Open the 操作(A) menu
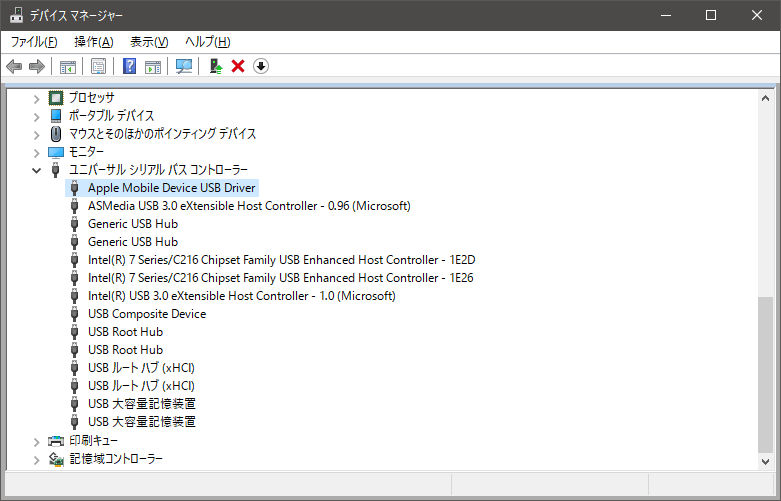The height and width of the screenshot is (501, 781). click(x=93, y=42)
